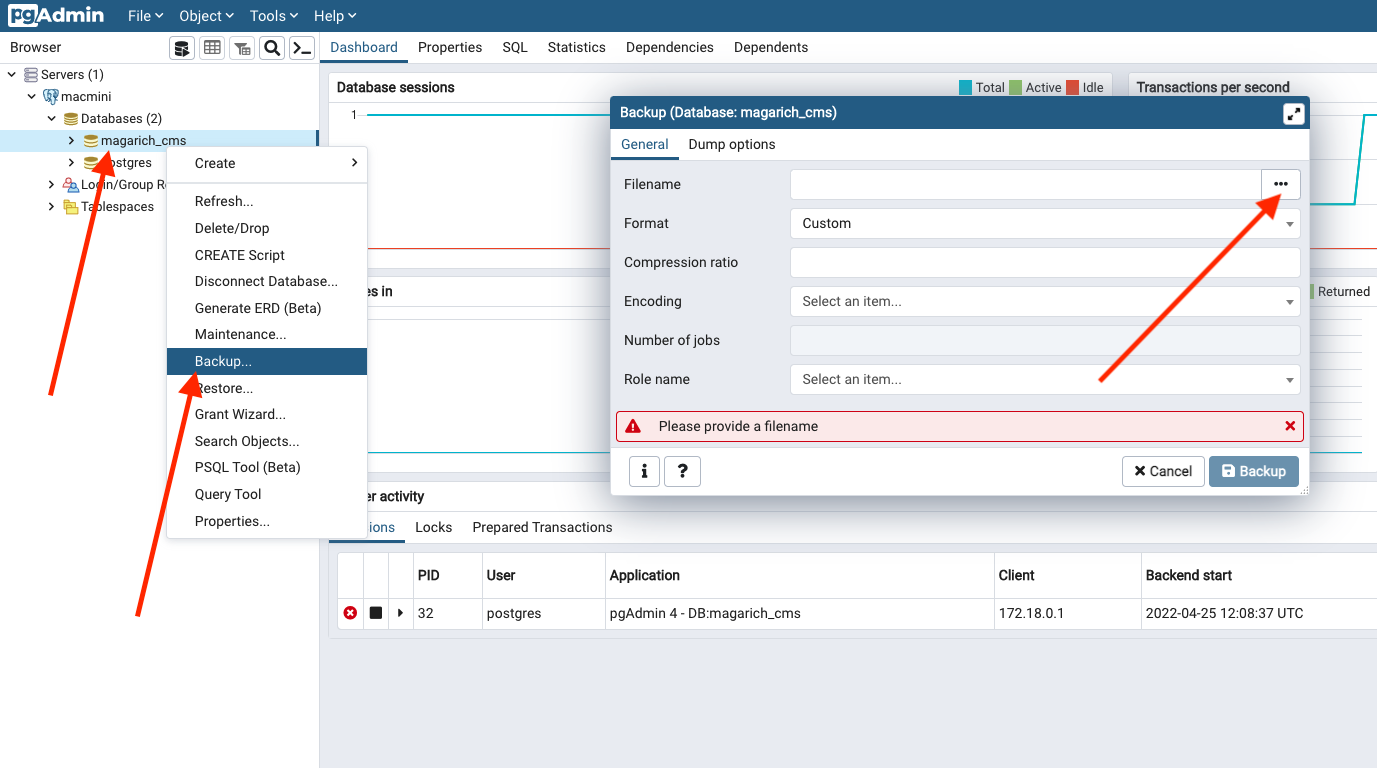Click the Query Tool toolbar icon

181,48
